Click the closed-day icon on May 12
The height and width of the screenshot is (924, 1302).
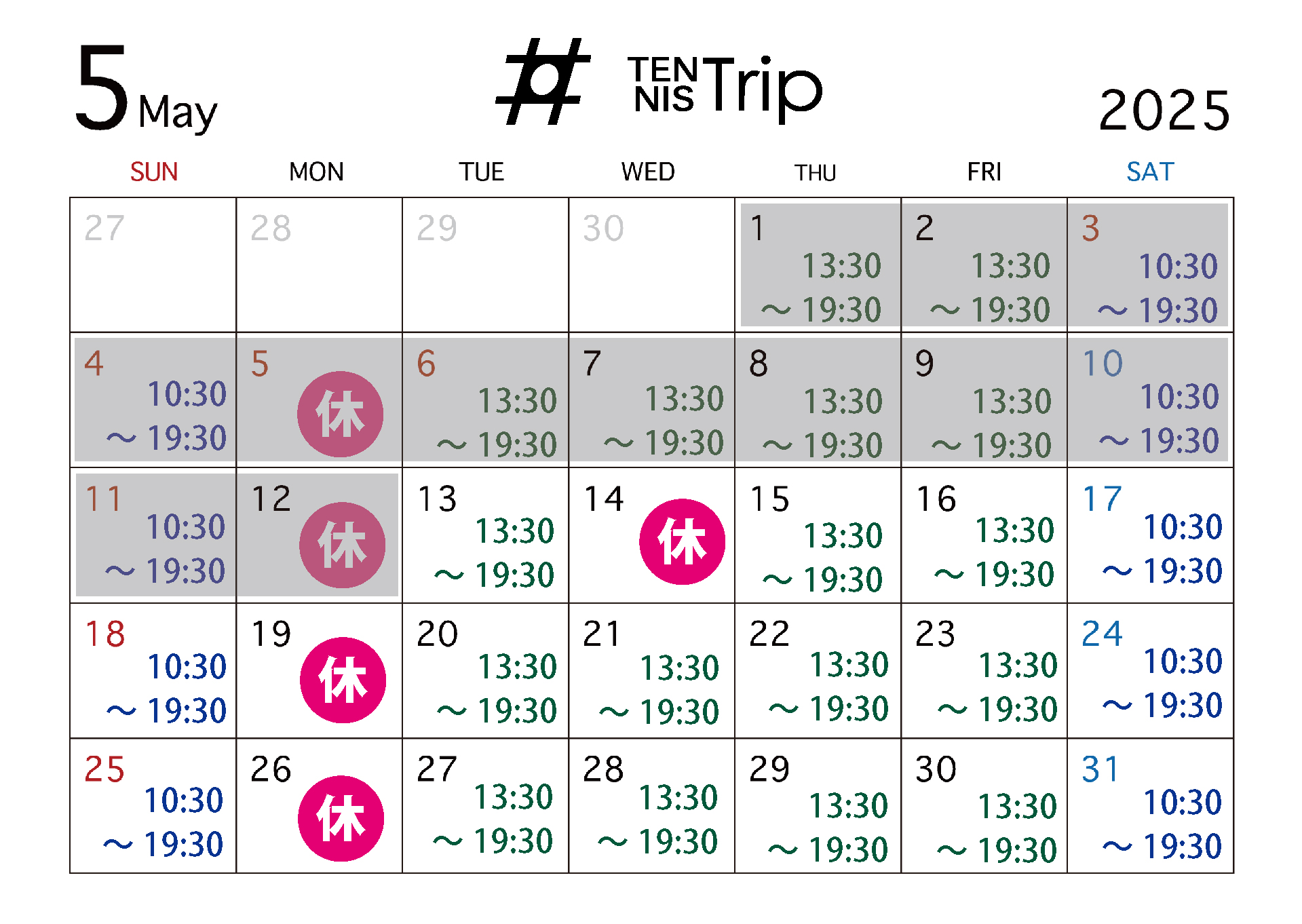pos(342,545)
